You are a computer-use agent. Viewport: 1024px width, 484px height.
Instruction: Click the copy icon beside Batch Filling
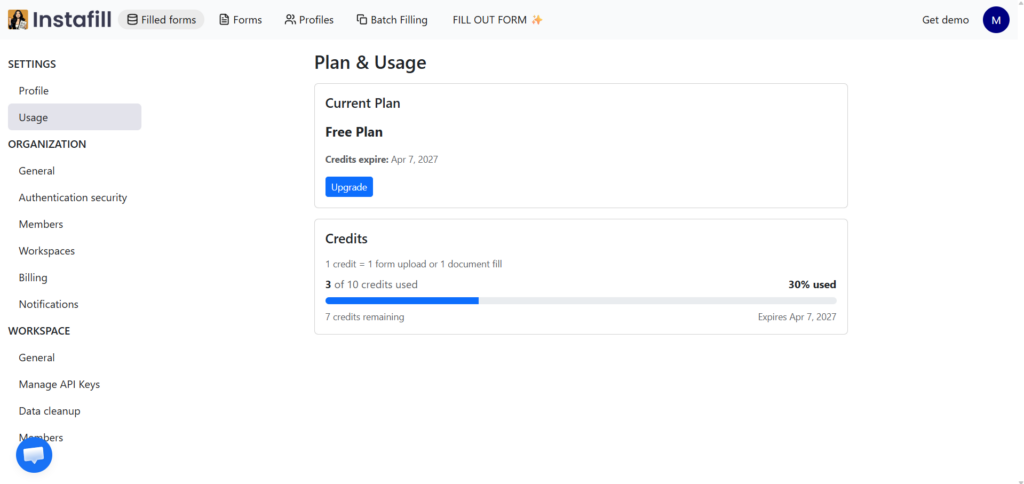362,20
